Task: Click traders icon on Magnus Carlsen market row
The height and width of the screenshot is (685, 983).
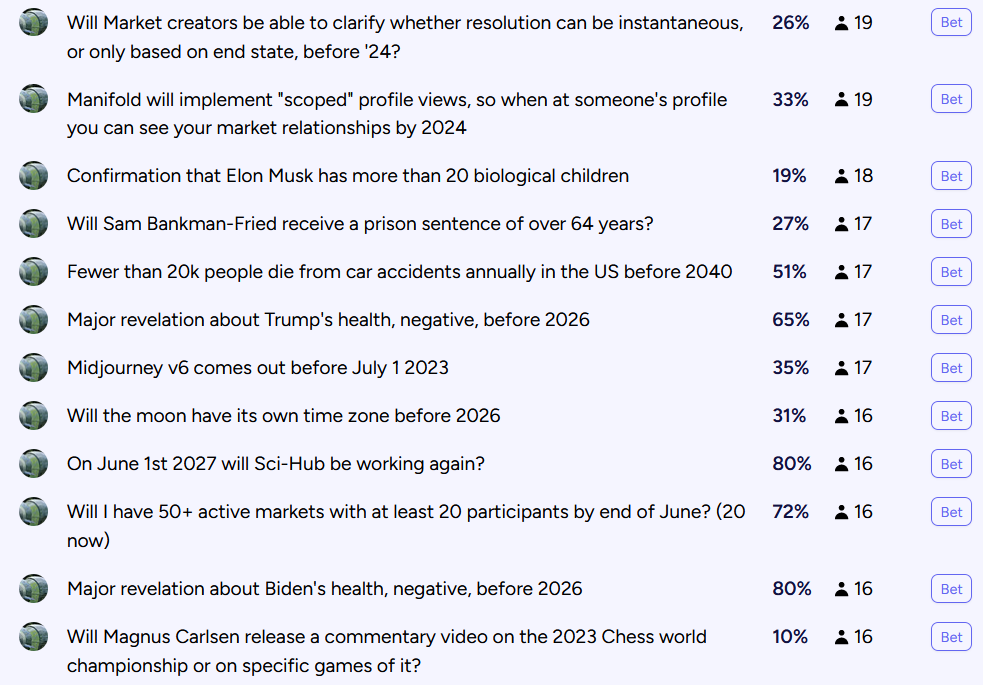Action: 841,637
